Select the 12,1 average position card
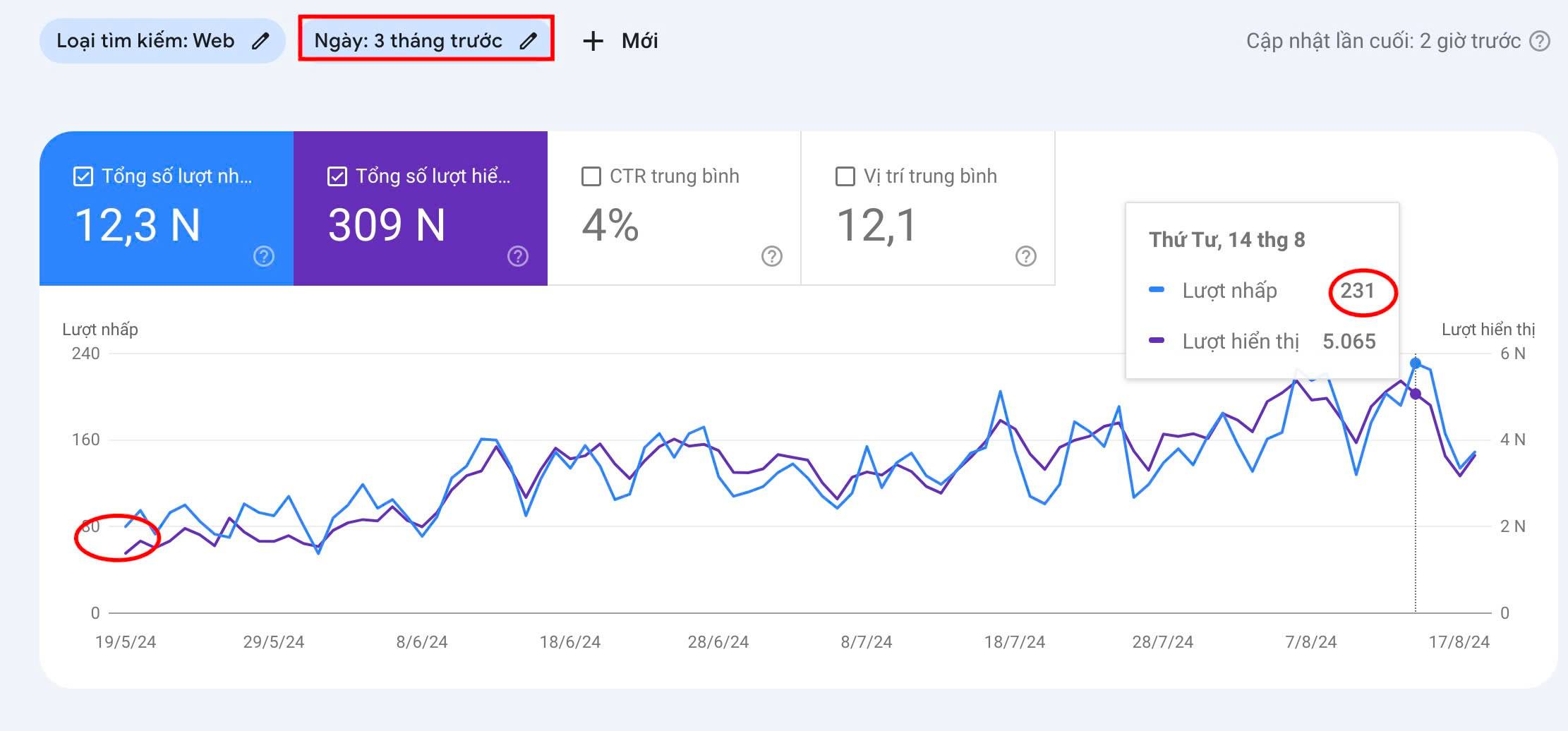 click(x=929, y=208)
